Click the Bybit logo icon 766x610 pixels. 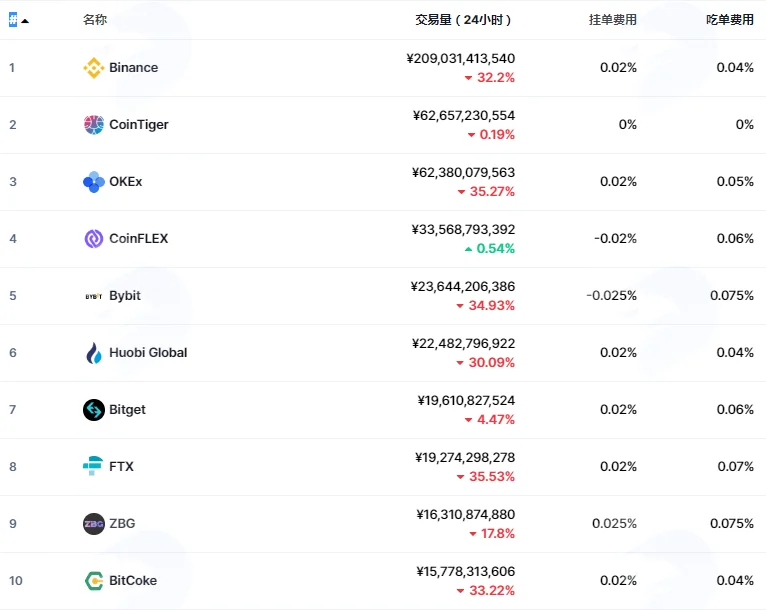coord(93,296)
